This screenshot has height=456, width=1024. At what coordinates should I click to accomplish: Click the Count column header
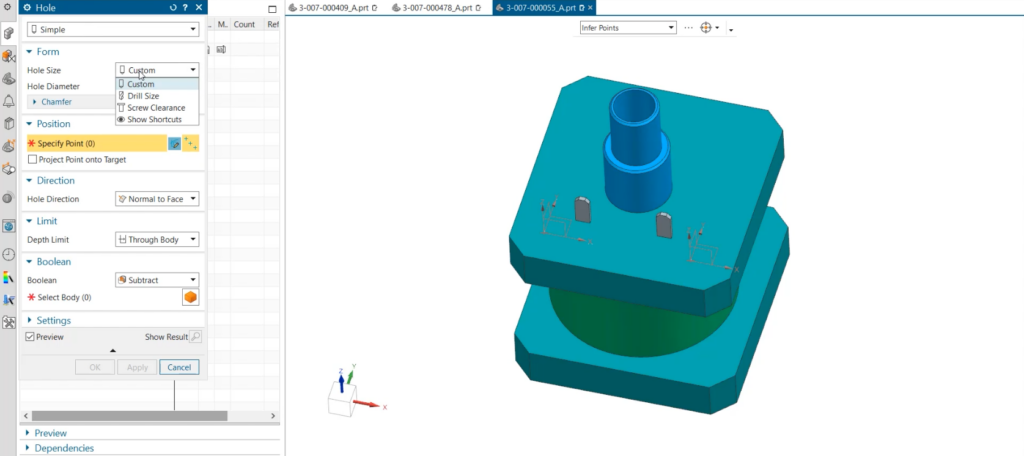click(245, 24)
